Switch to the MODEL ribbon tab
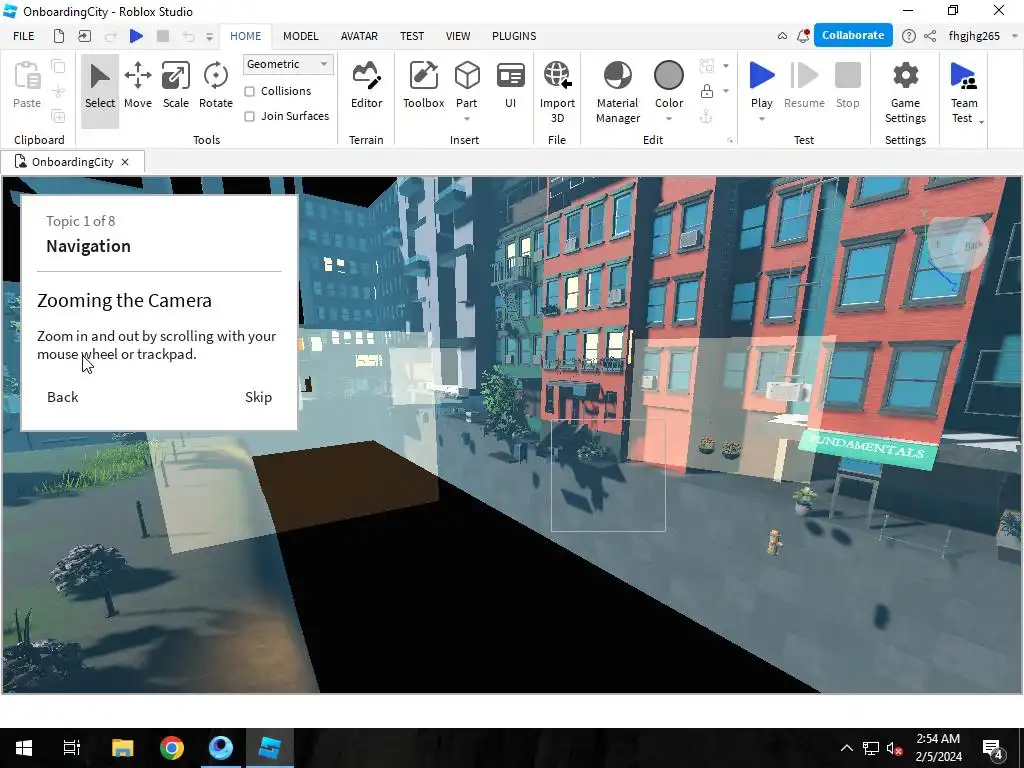 300,36
